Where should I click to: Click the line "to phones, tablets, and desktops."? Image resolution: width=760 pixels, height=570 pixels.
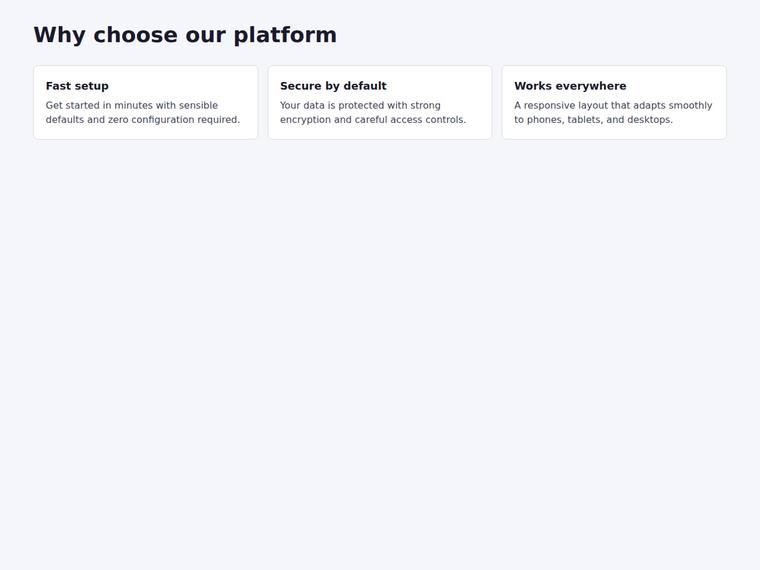[x=593, y=119]
